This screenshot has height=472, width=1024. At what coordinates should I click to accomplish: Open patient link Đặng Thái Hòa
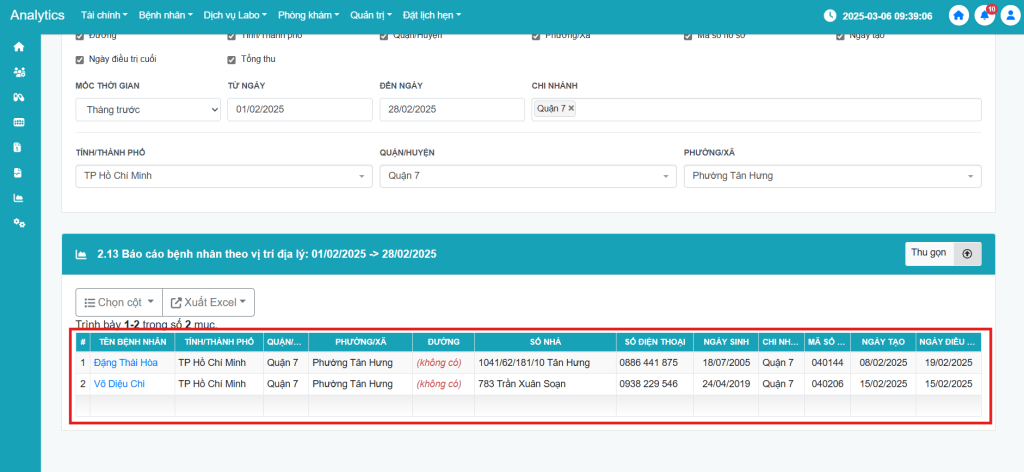[127, 362]
